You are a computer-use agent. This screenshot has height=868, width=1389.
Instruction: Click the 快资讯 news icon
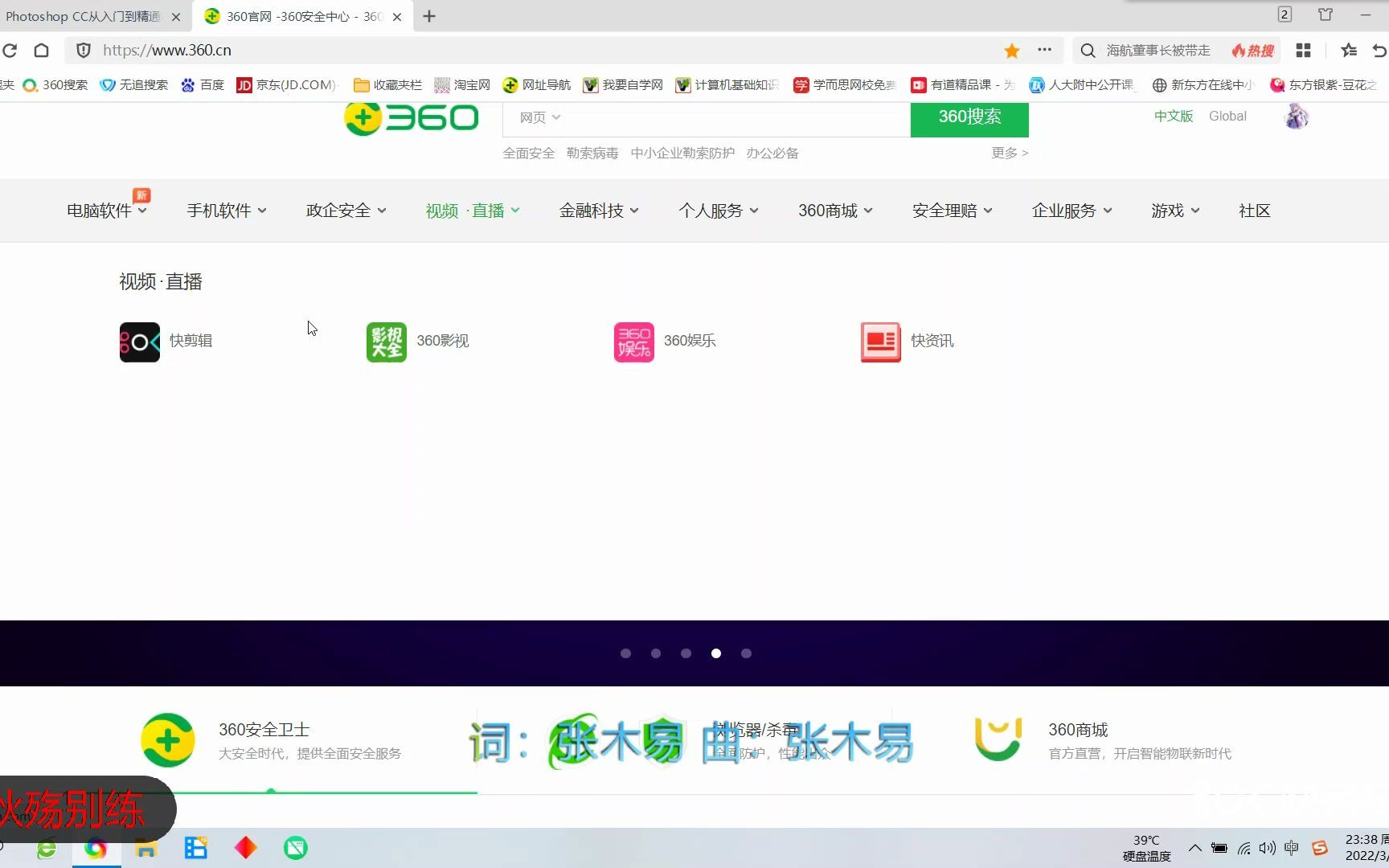click(x=880, y=341)
